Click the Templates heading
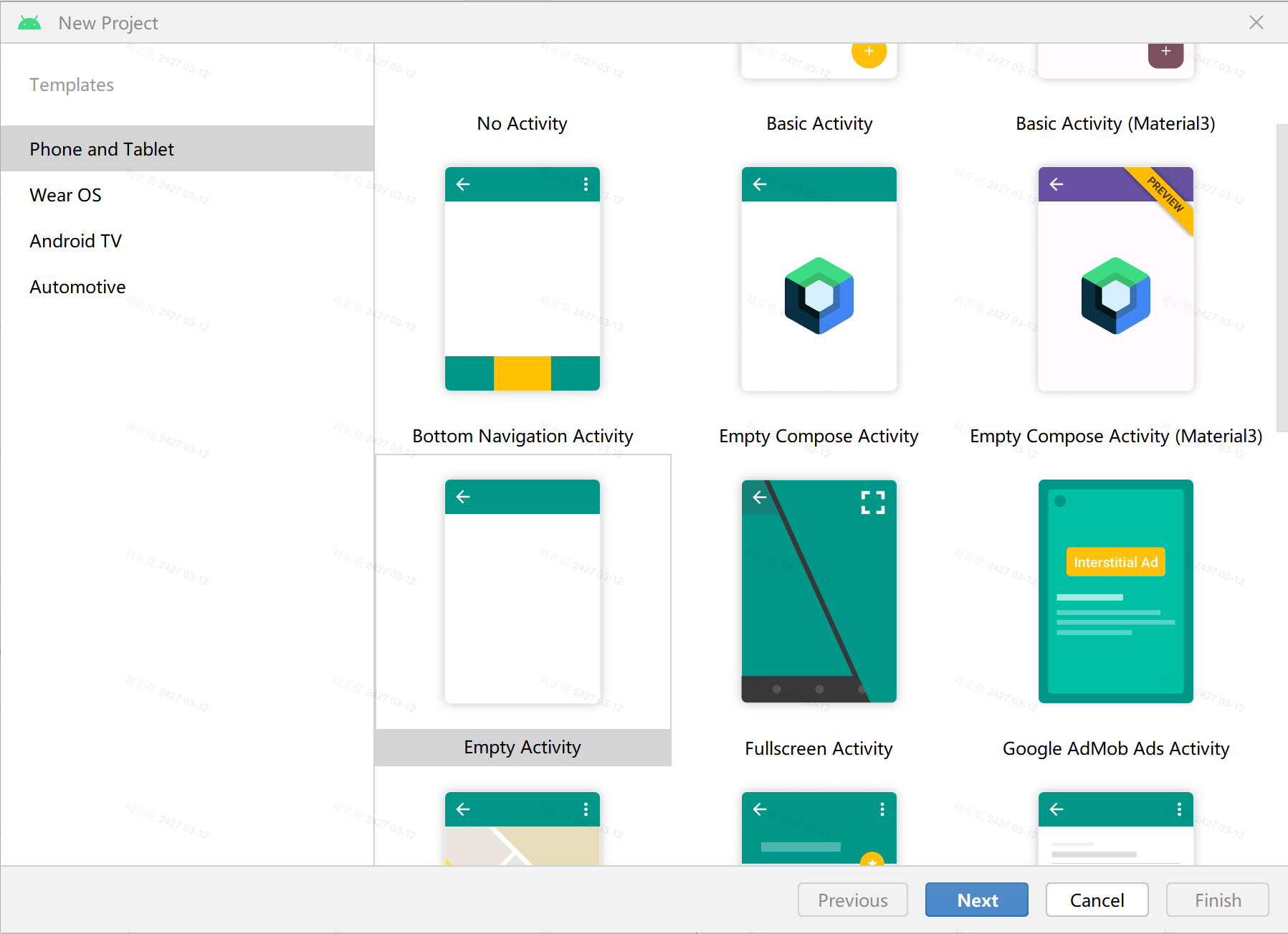The width and height of the screenshot is (1288, 934). tap(72, 85)
